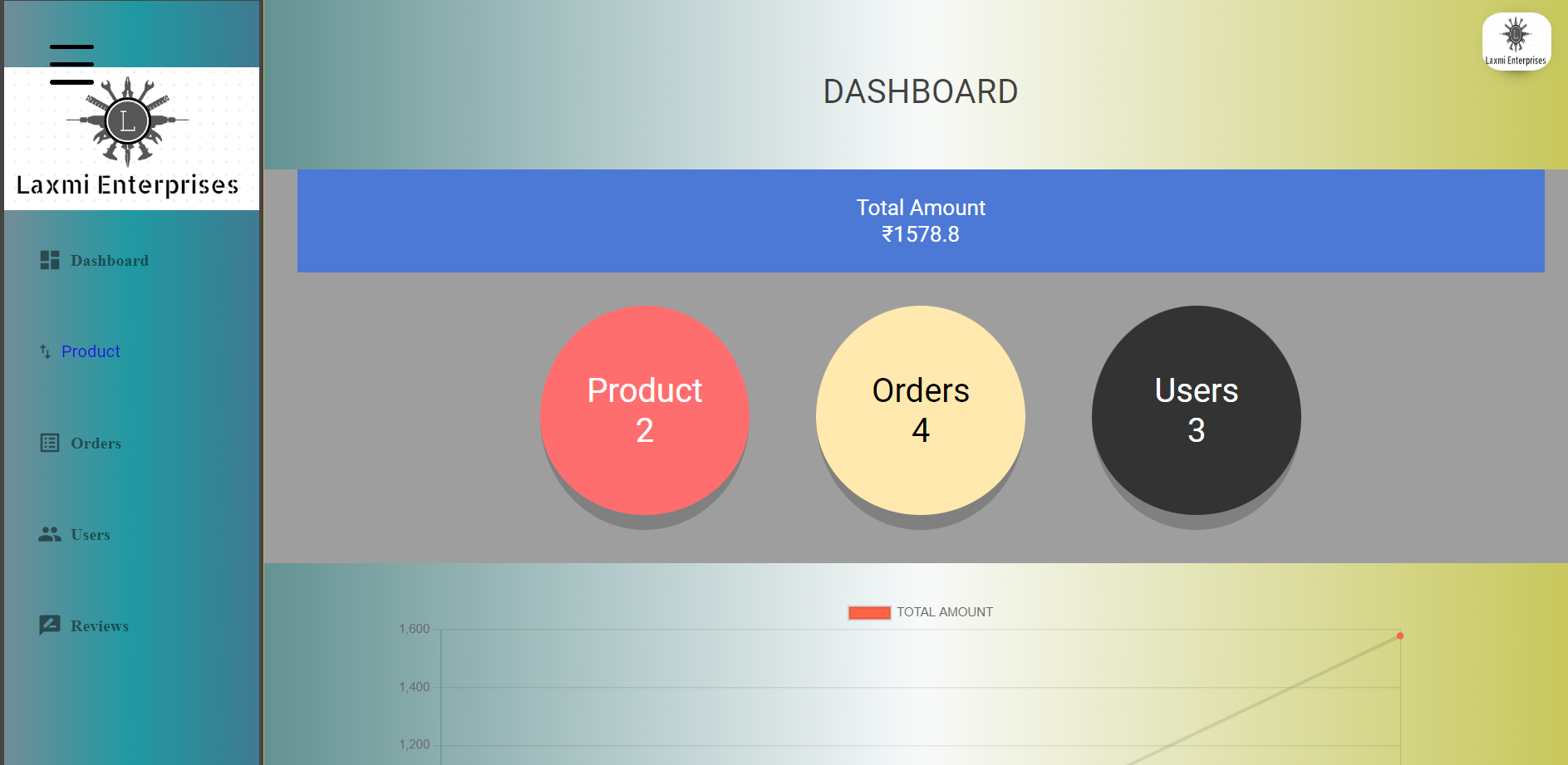Toggle the TOTAL AMOUNT chart legend swatch

tap(869, 613)
